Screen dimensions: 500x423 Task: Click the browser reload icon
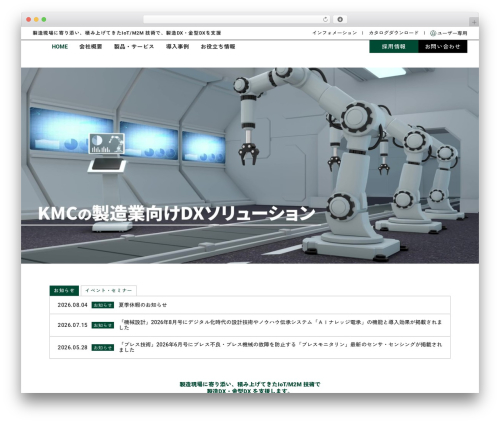point(325,19)
